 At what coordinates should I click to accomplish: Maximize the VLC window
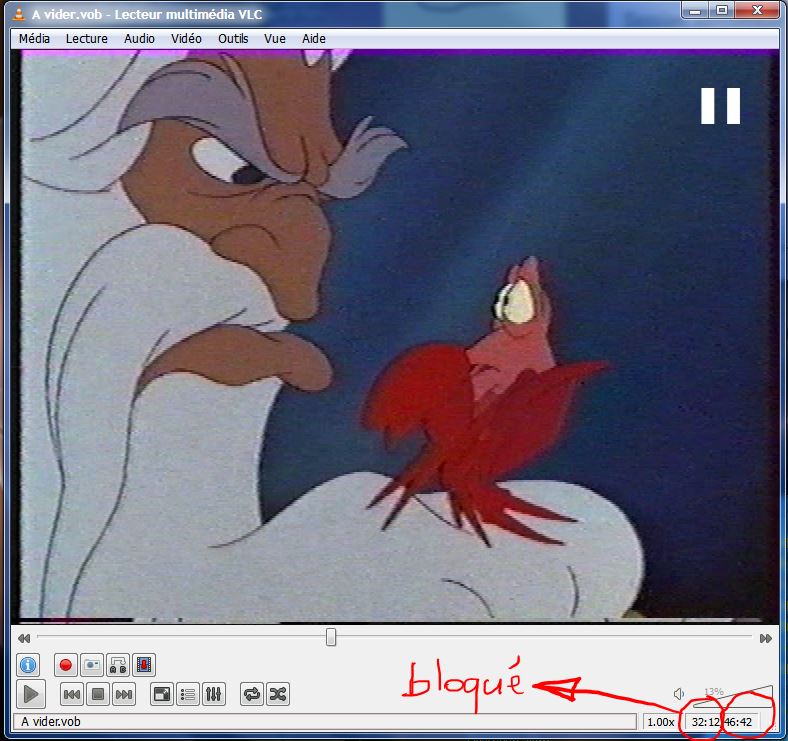(722, 11)
